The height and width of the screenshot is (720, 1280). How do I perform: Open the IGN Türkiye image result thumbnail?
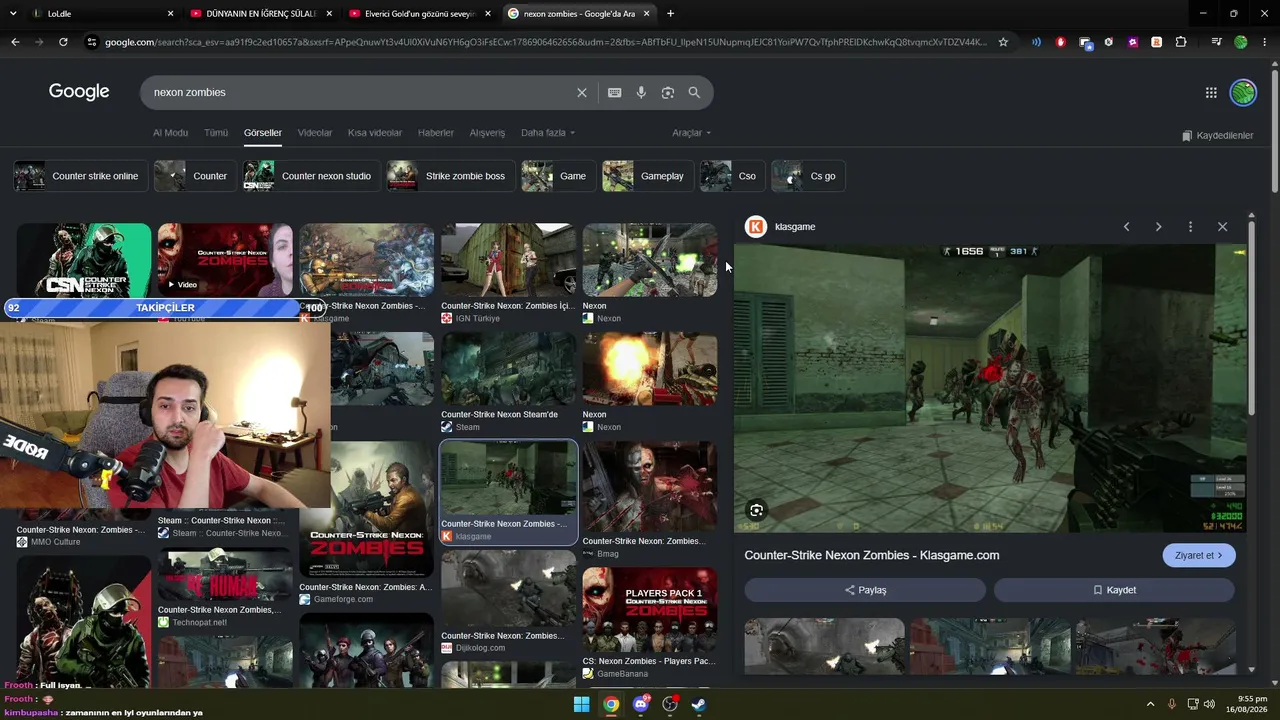tap(508, 260)
